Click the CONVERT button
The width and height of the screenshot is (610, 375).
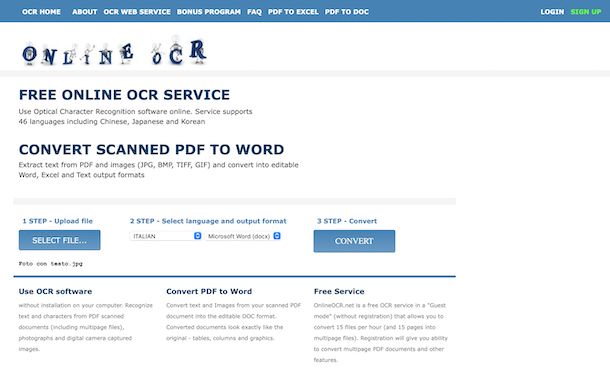(354, 241)
